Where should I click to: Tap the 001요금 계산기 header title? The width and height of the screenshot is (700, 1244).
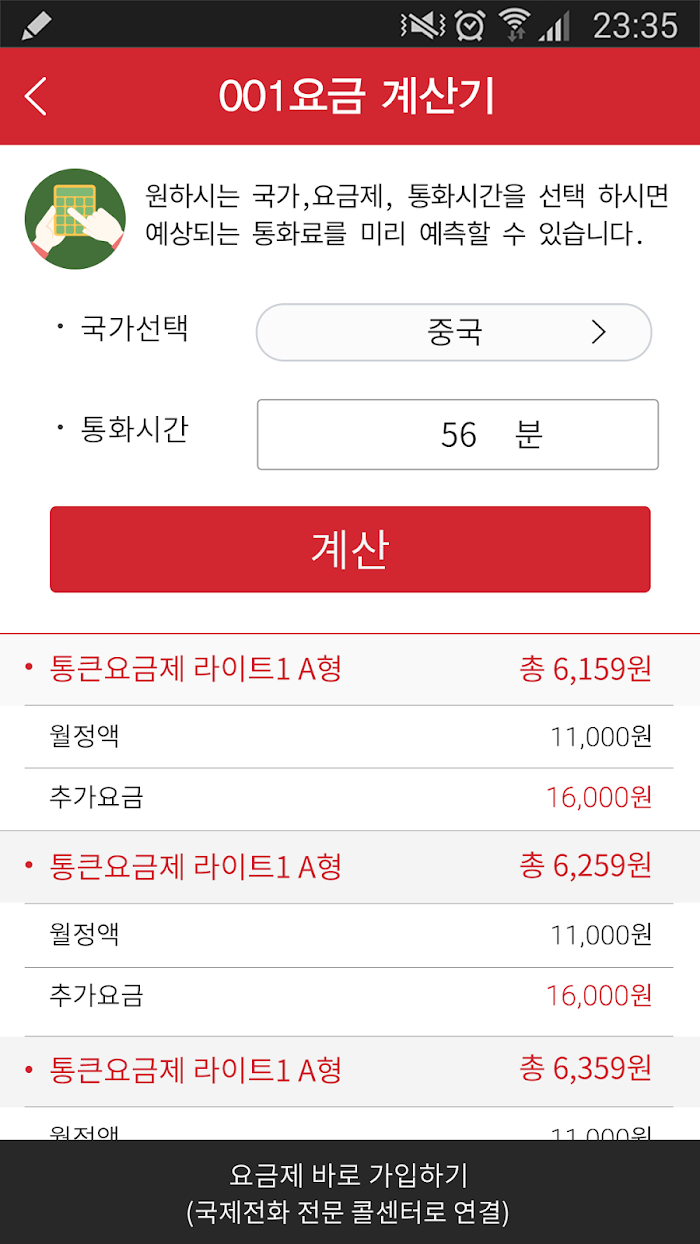(x=356, y=97)
